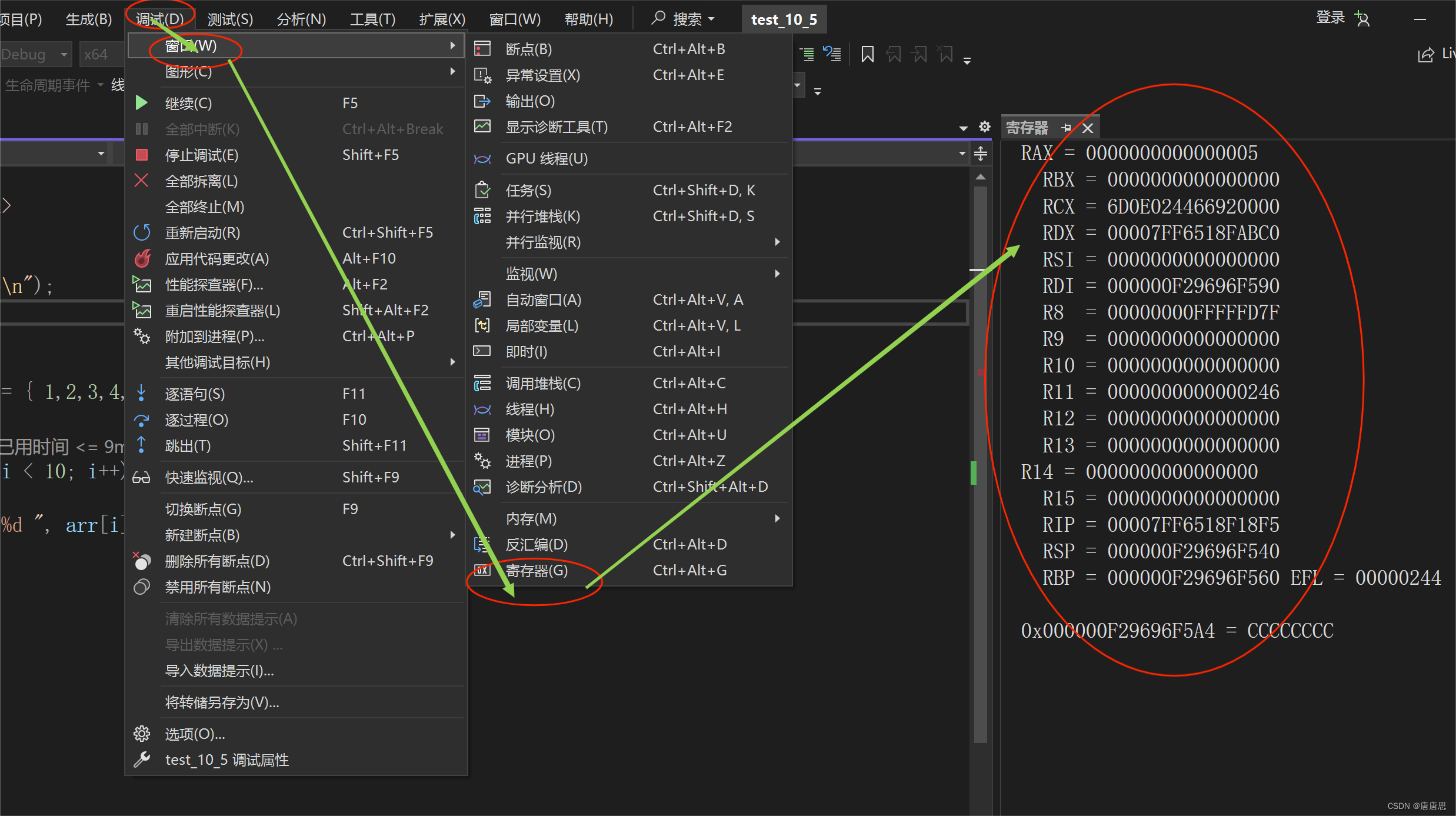Image resolution: width=1456 pixels, height=816 pixels.
Task: Click the test_10_5 title tab
Action: point(784,19)
